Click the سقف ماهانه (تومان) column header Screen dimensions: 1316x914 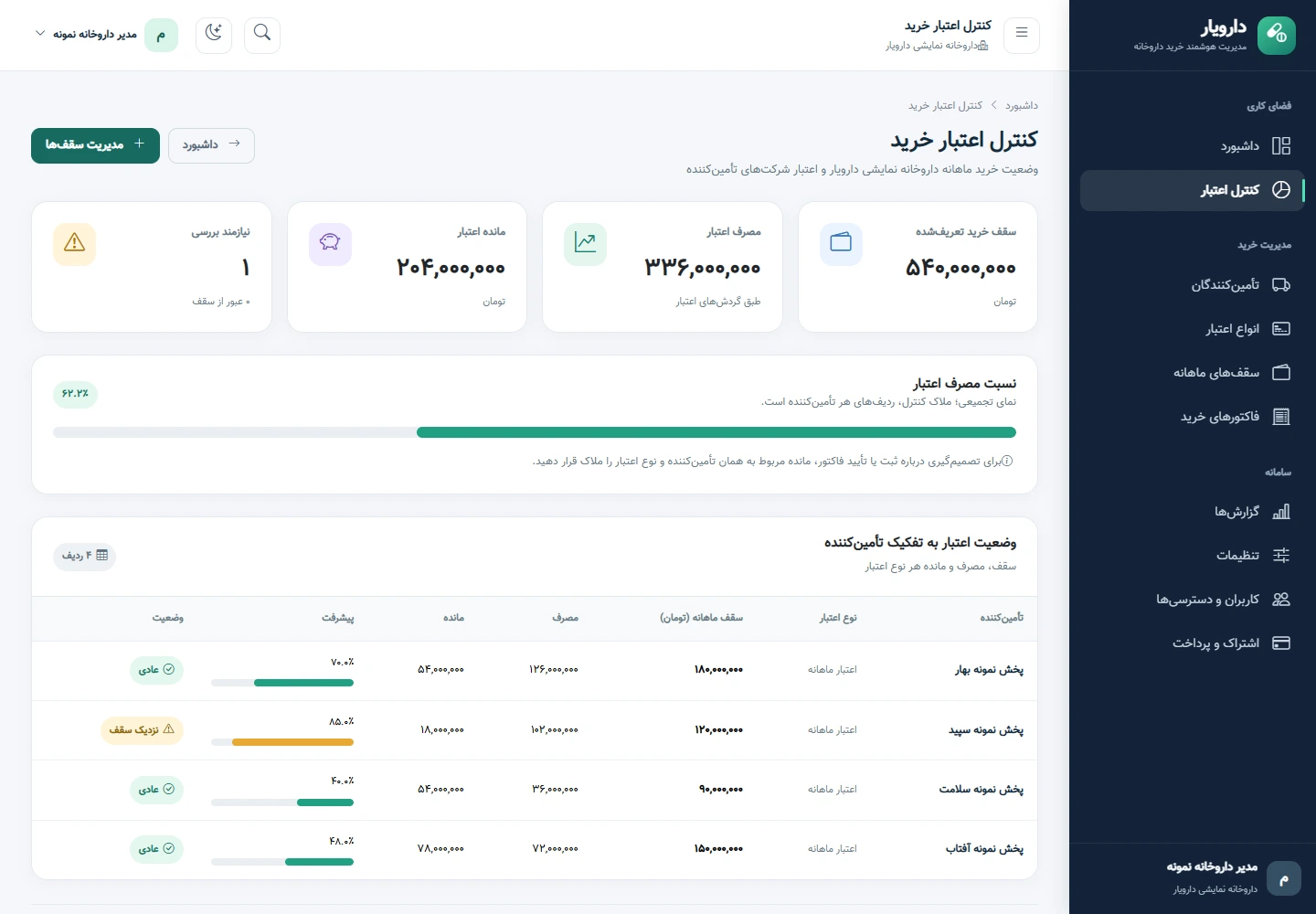tap(702, 618)
